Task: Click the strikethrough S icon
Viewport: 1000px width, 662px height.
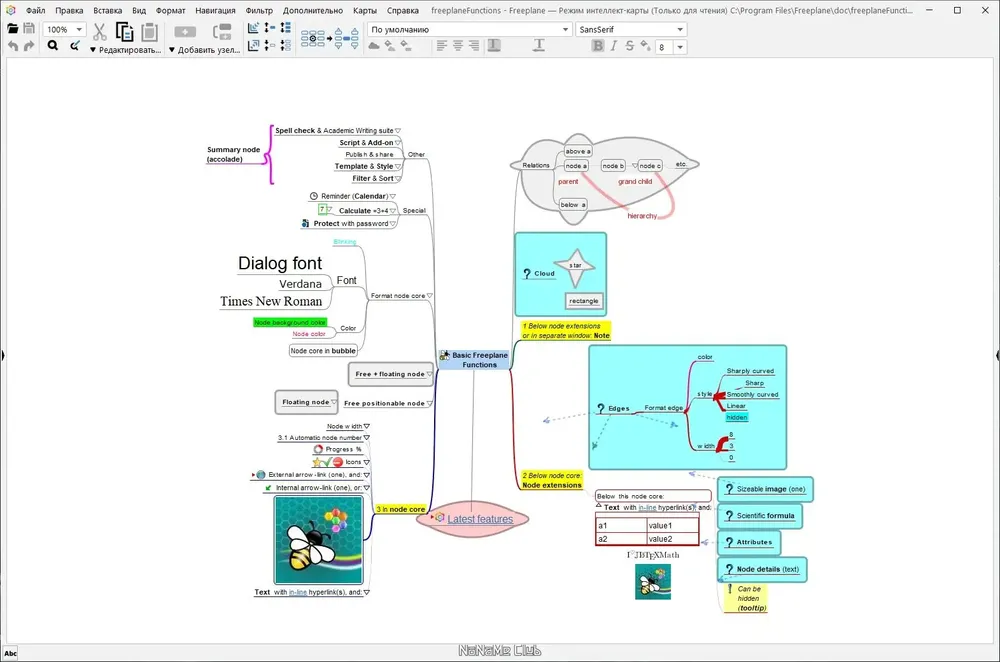Action: [x=629, y=46]
